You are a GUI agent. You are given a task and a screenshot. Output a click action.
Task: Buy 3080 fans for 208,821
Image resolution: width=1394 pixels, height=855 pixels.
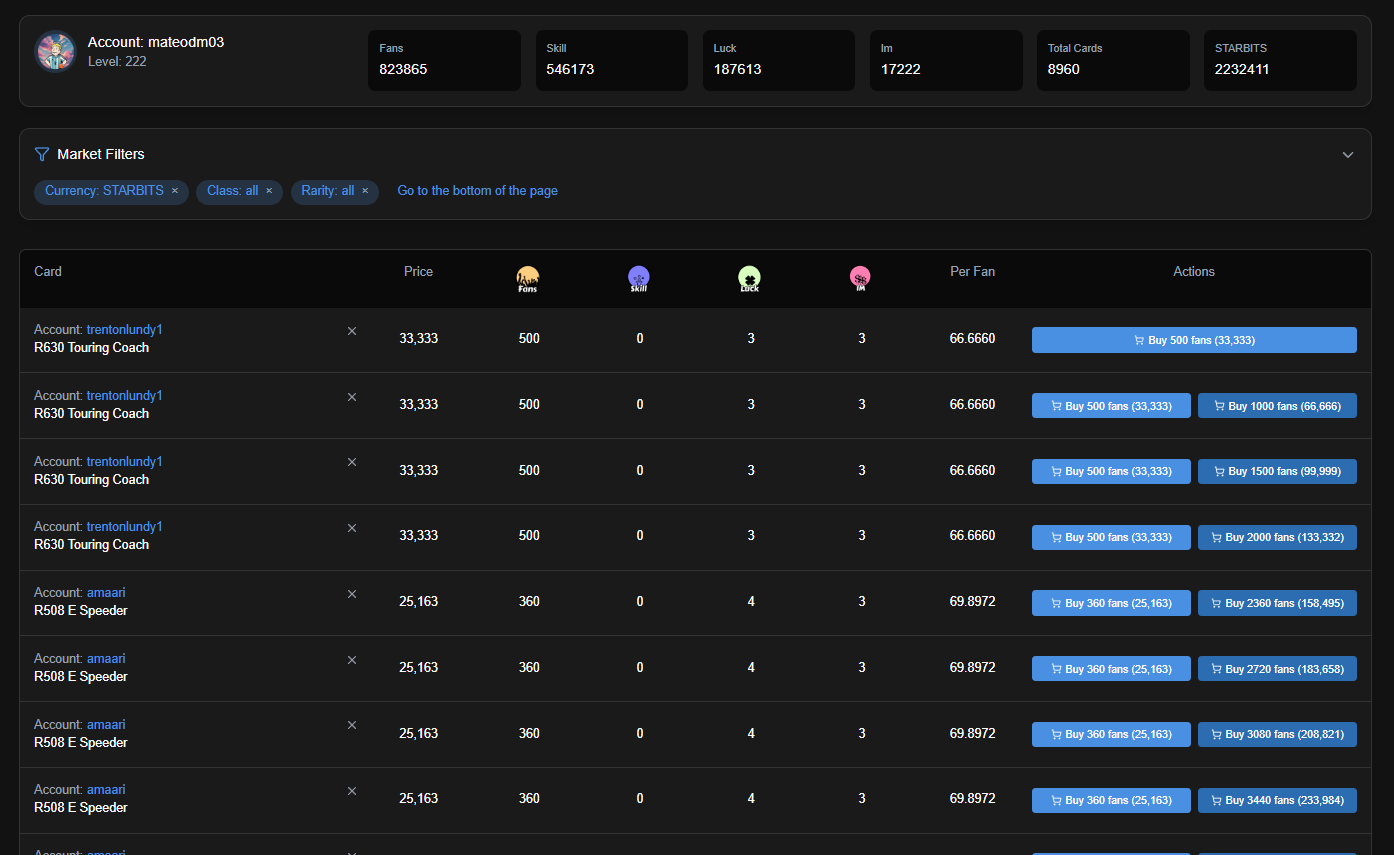(x=1277, y=734)
